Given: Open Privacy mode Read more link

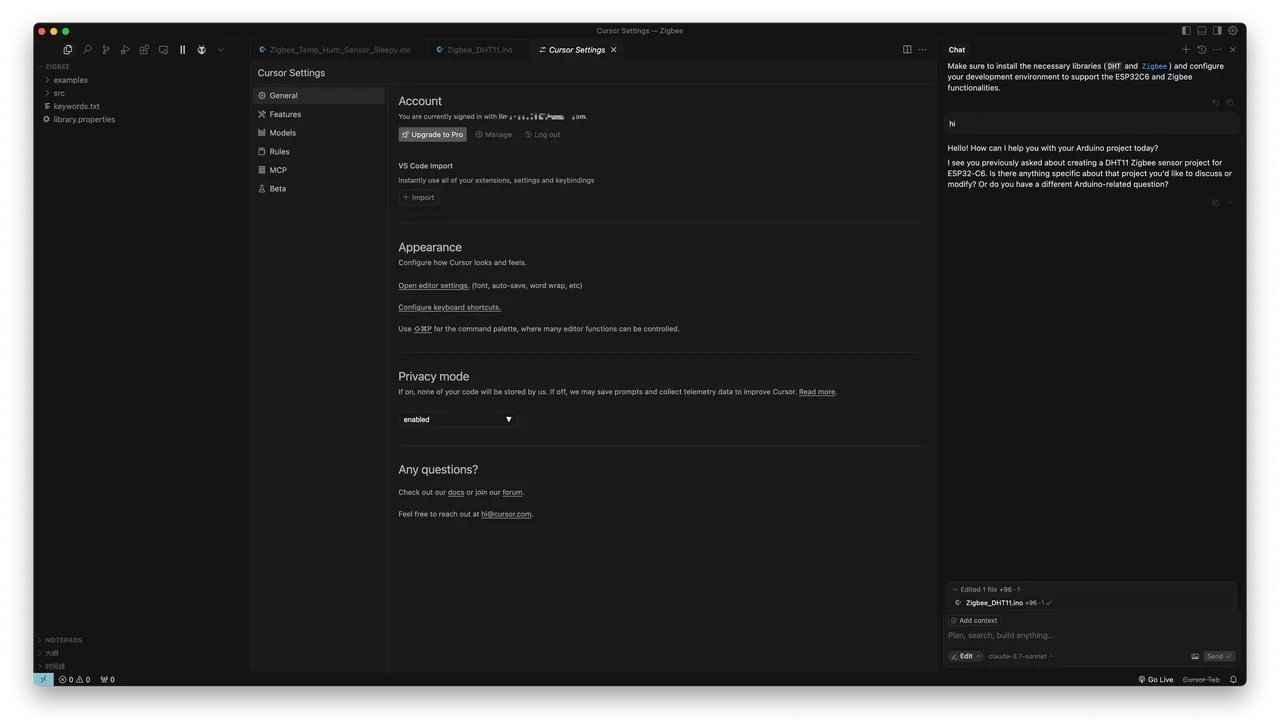Looking at the screenshot, I should click(817, 392).
